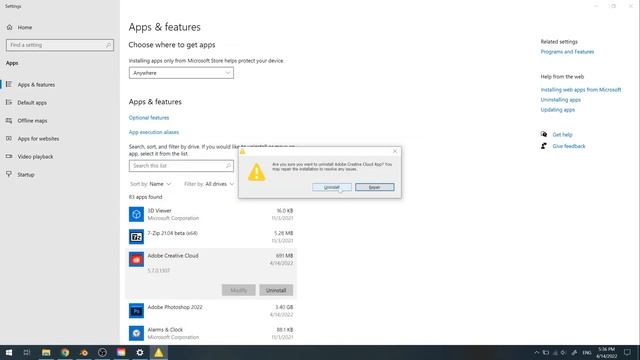Open Installing web apps from Microsoft link

[580, 90]
